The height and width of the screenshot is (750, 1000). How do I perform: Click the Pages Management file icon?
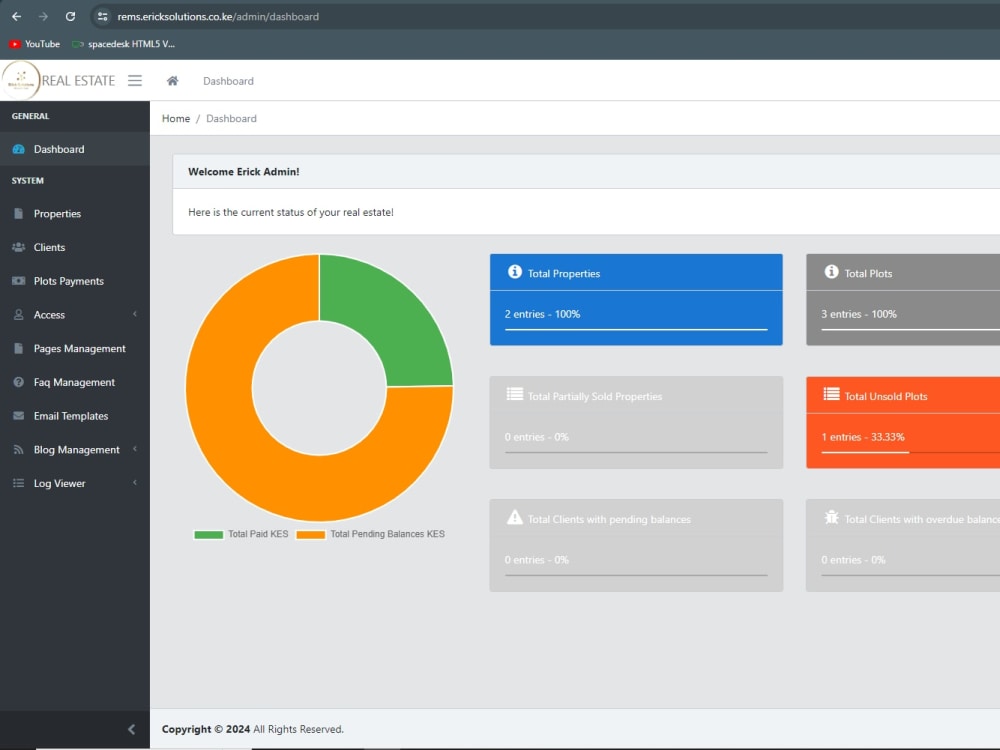point(18,349)
